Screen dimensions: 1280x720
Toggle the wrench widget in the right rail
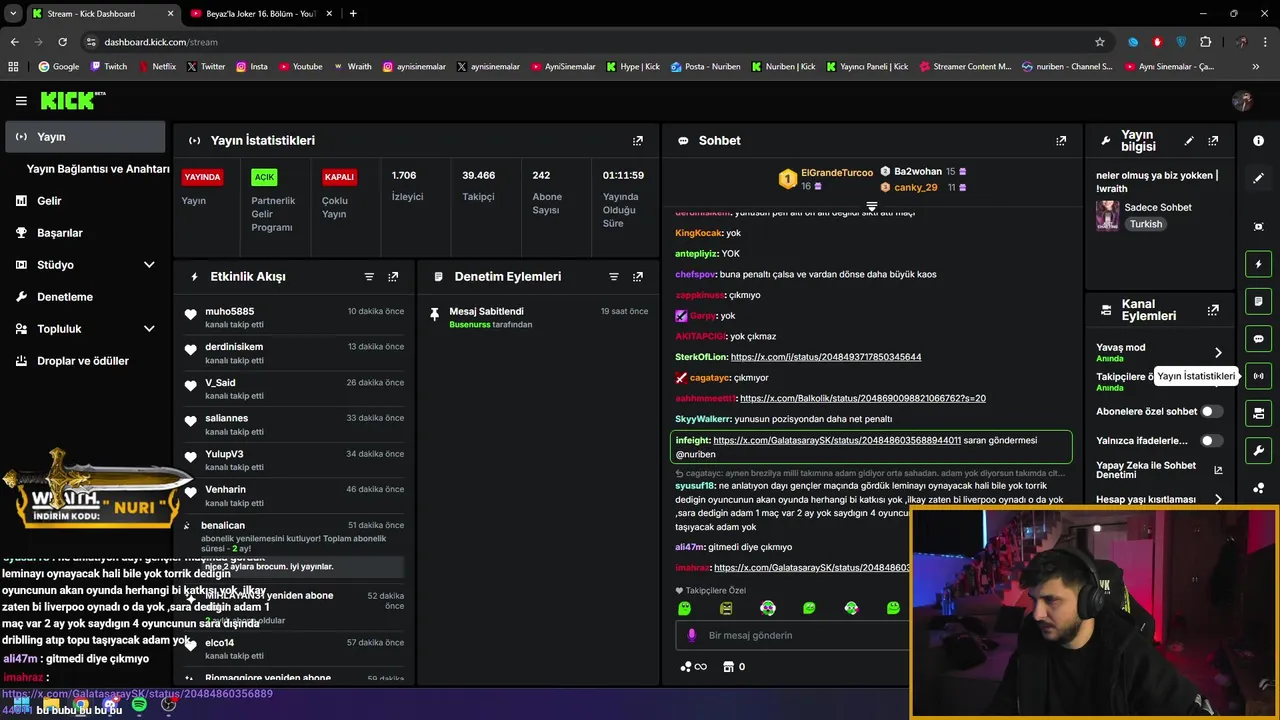(x=1258, y=450)
